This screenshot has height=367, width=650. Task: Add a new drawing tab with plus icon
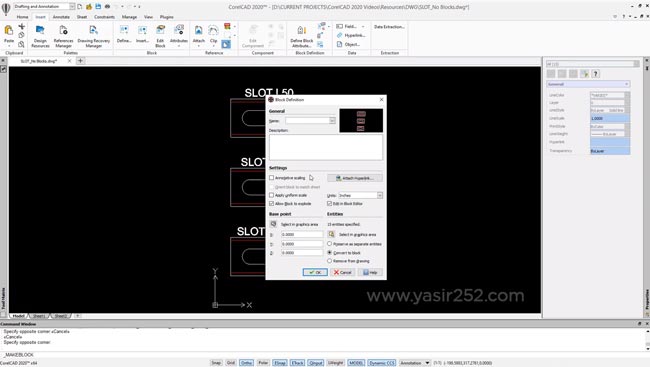tap(80, 61)
